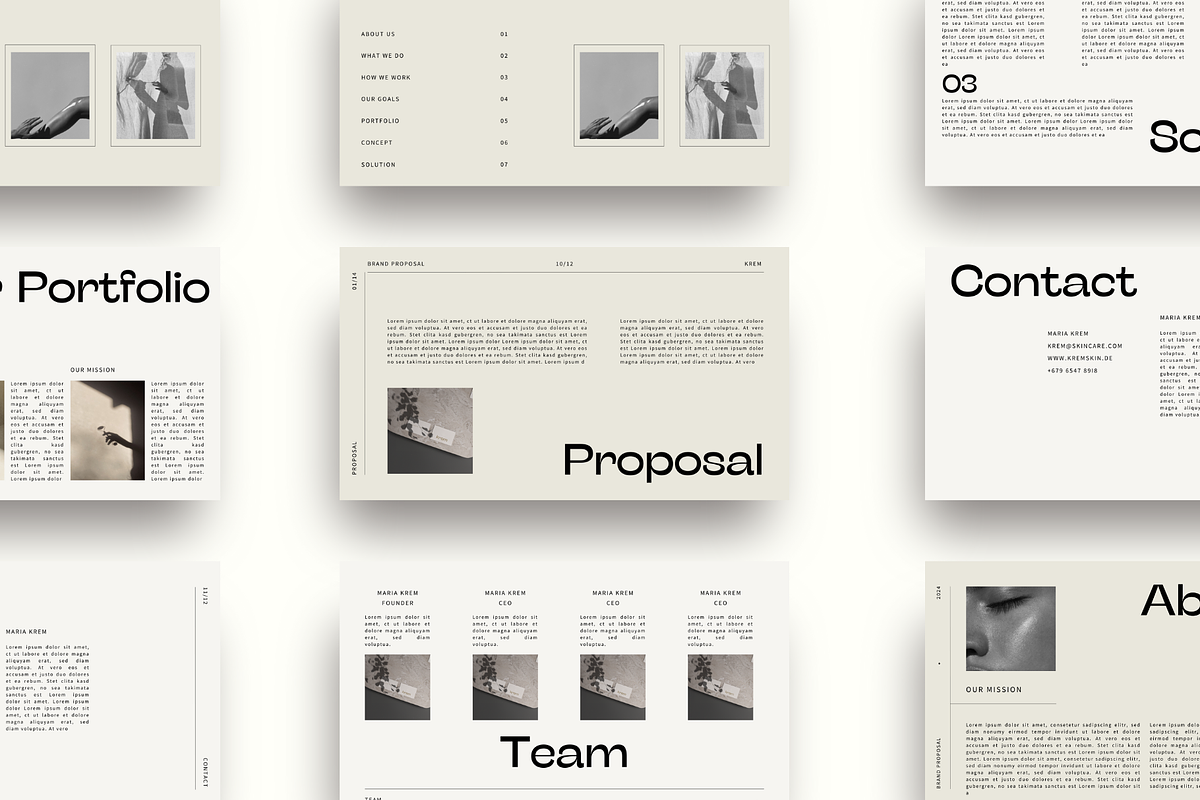The image size is (1200, 800).
Task: Click the large 'Contact' heading
Action: pos(1043,281)
